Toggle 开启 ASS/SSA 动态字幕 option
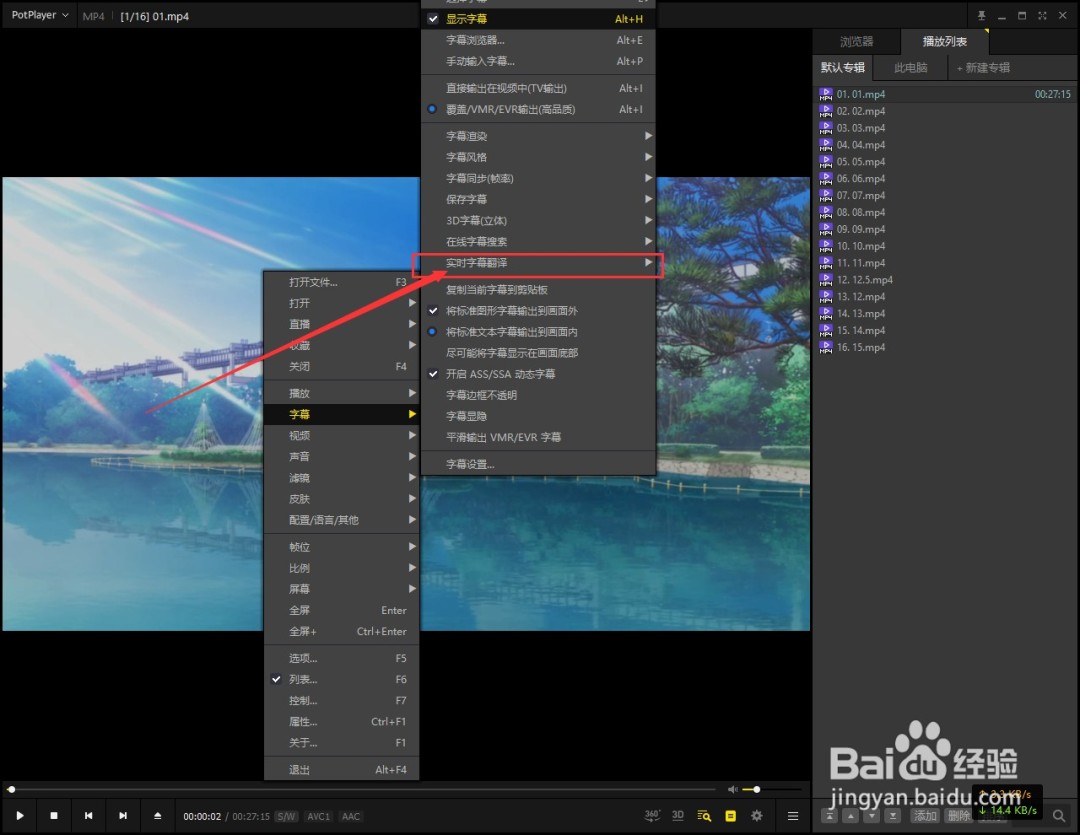Image resolution: width=1080 pixels, height=835 pixels. pyautogui.click(x=538, y=374)
